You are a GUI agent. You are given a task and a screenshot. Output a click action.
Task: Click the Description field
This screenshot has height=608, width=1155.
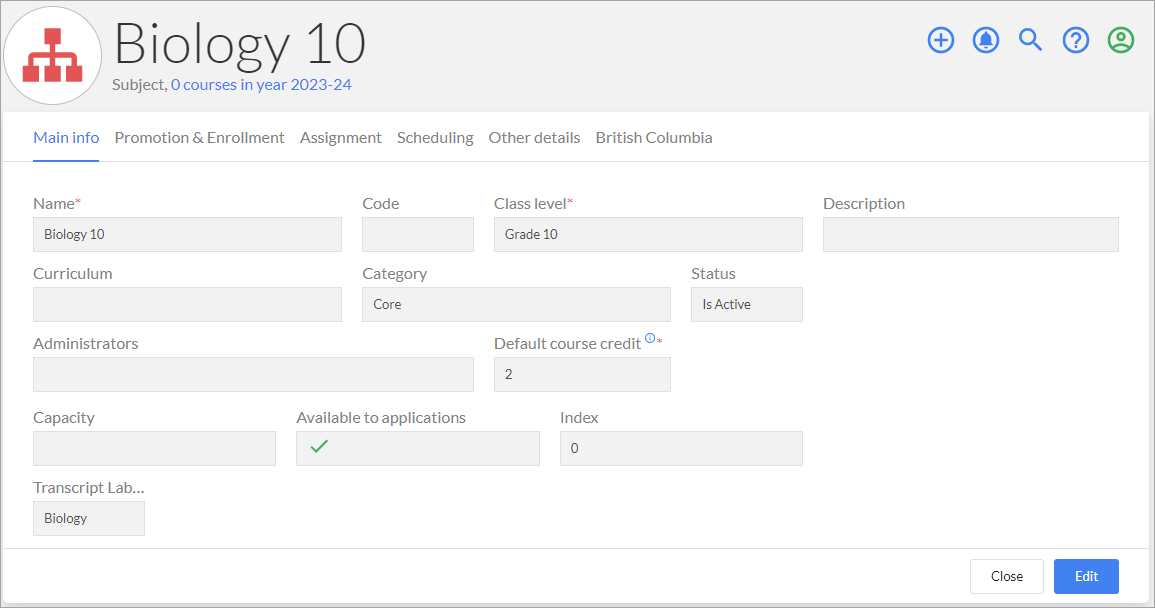[971, 234]
